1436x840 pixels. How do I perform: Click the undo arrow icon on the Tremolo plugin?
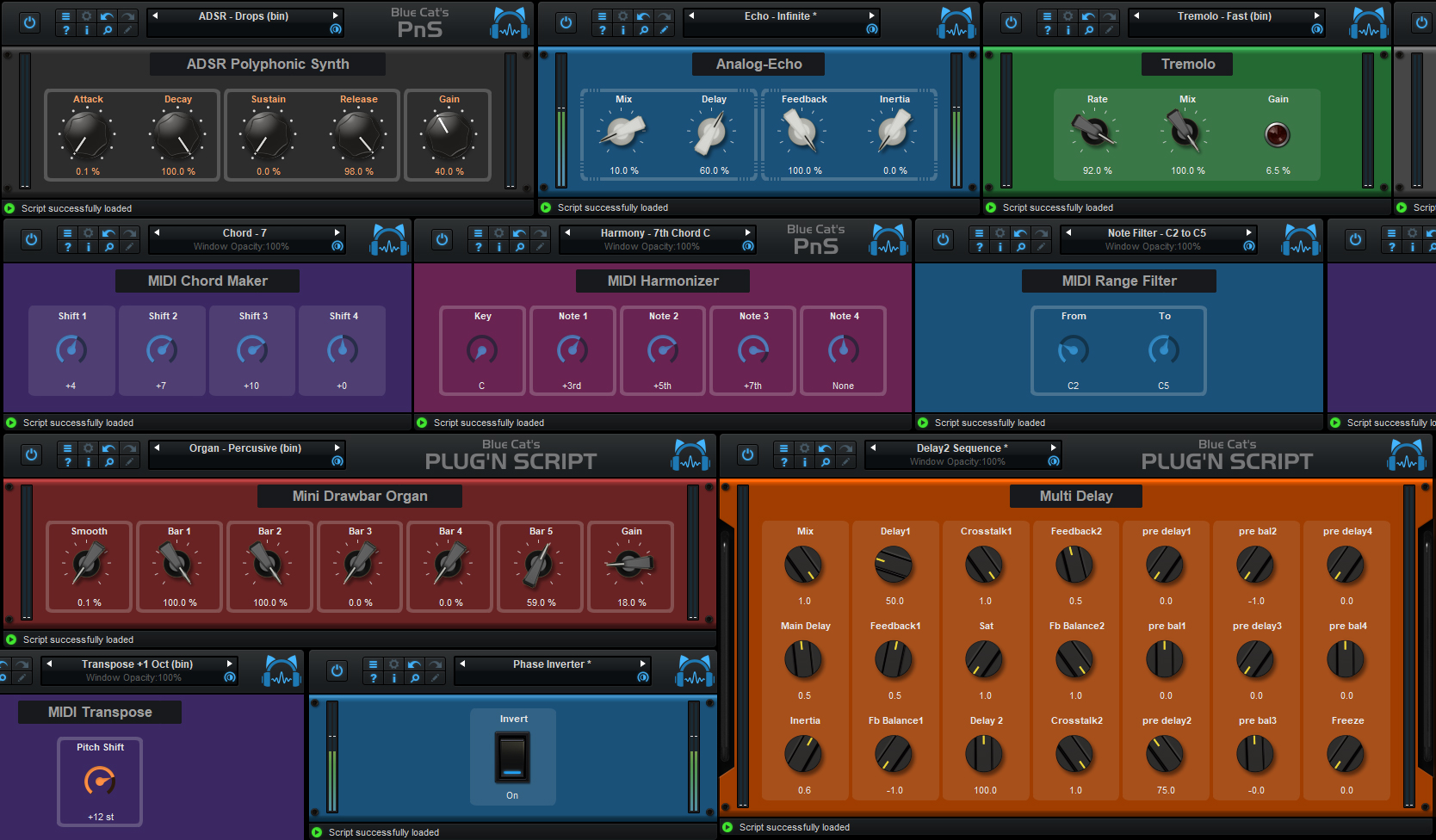tap(1087, 15)
